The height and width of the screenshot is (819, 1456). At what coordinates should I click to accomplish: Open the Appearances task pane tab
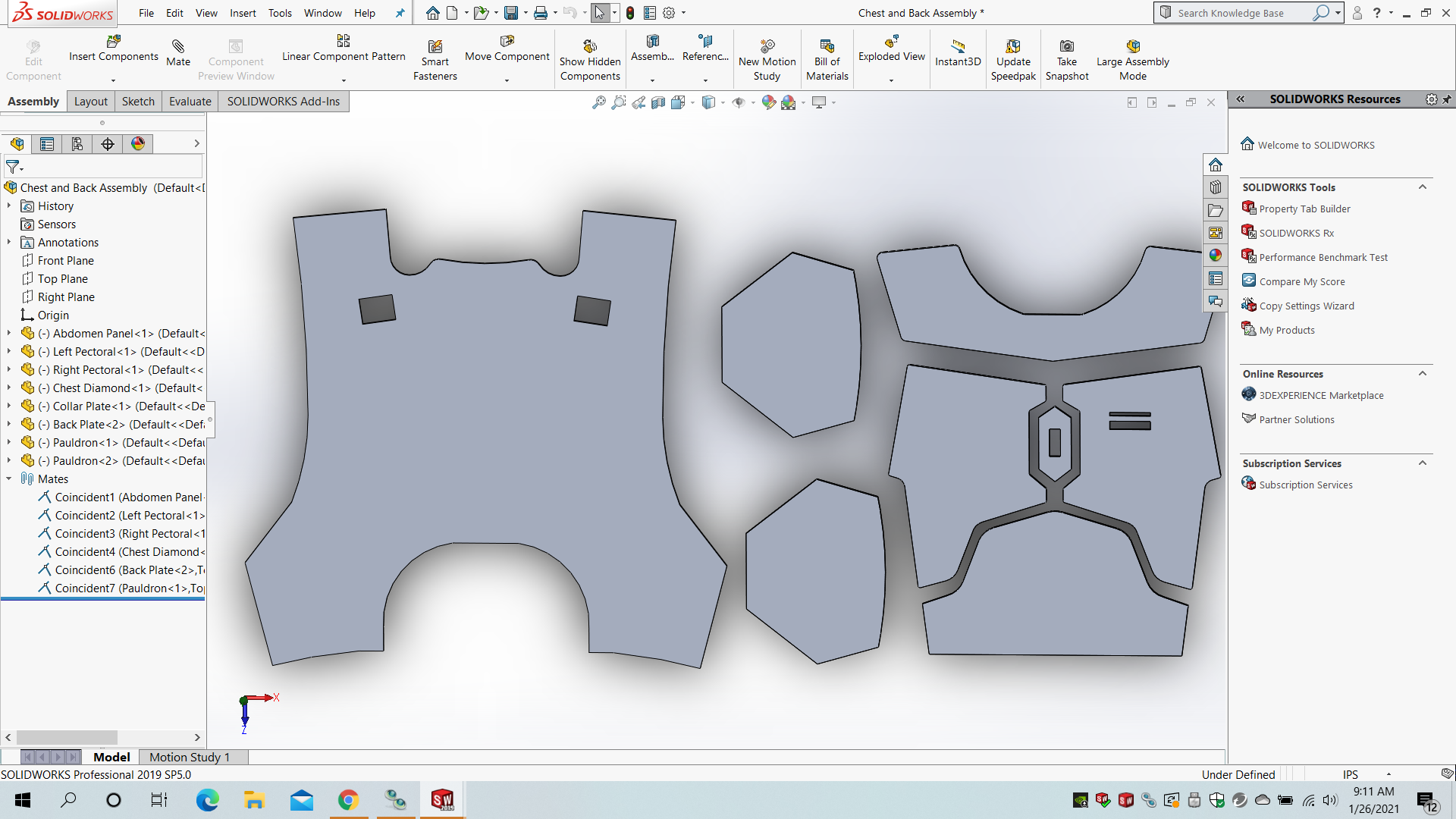(1216, 256)
